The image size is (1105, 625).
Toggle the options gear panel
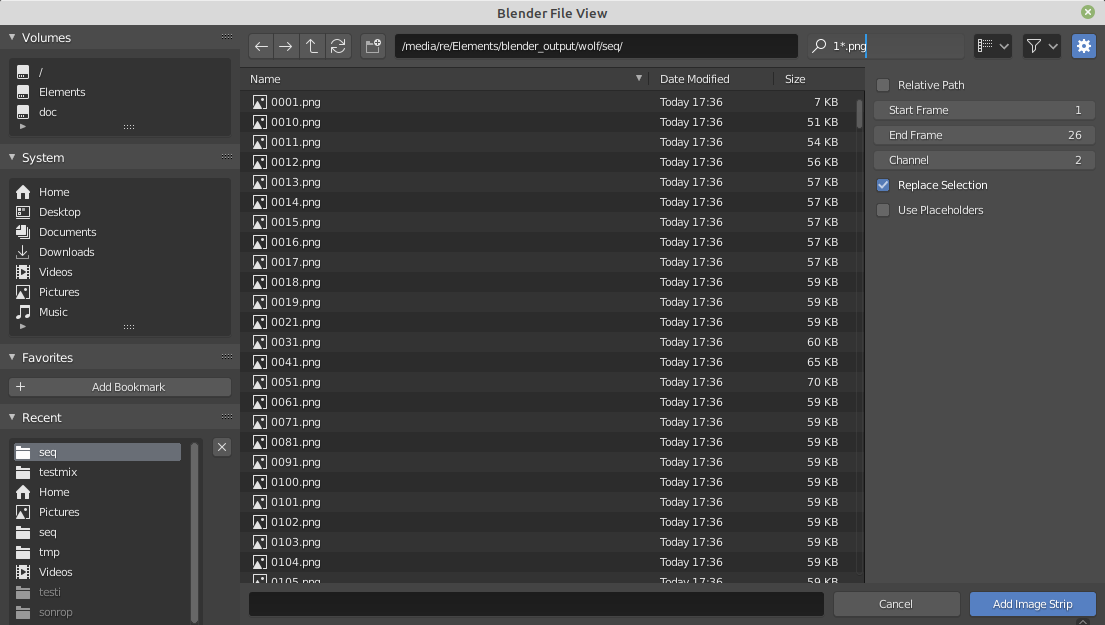[1084, 47]
